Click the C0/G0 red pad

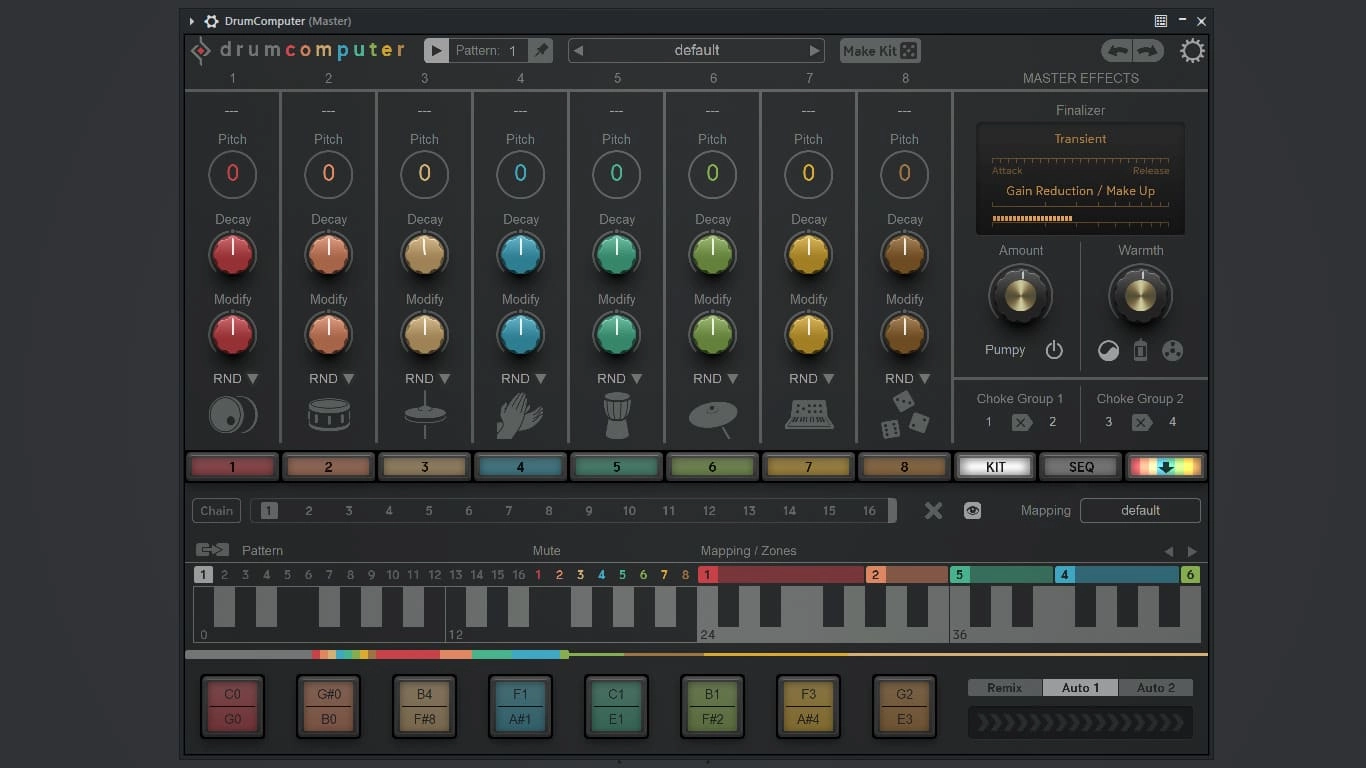pos(232,706)
